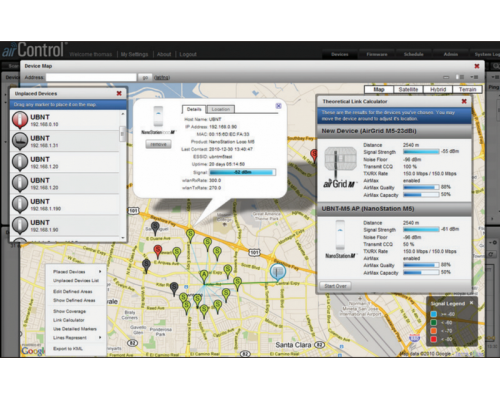Switch map view to Terrain
The height and width of the screenshot is (400, 500).
(467, 89)
